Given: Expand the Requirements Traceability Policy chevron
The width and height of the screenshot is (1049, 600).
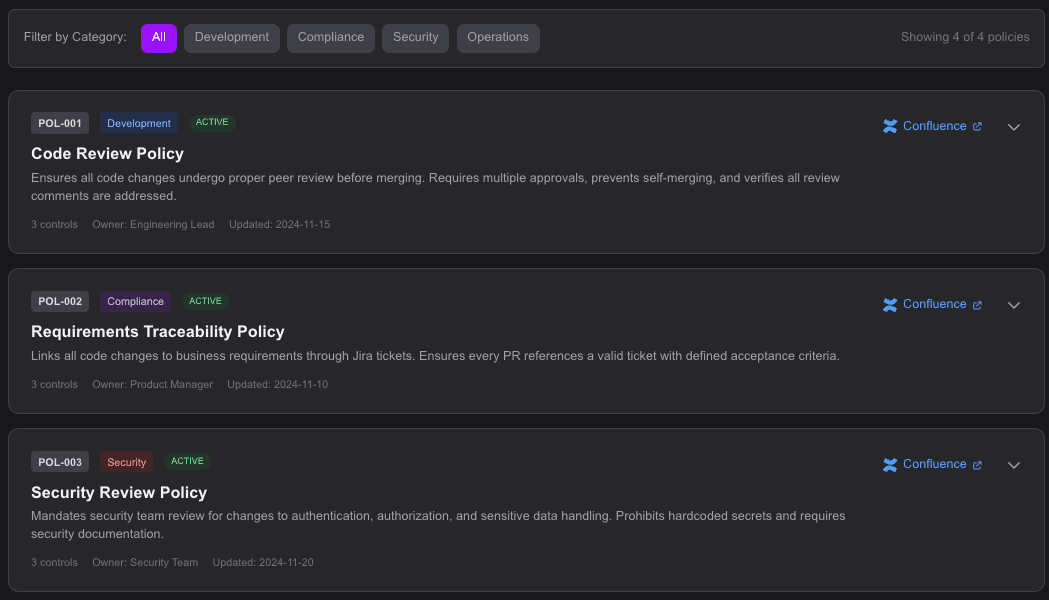Looking at the screenshot, I should [x=1013, y=305].
